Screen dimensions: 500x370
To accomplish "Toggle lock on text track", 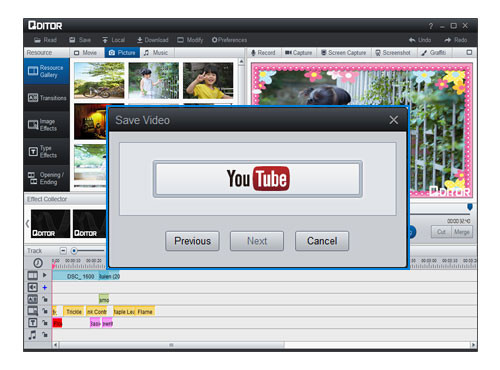I will (x=45, y=323).
